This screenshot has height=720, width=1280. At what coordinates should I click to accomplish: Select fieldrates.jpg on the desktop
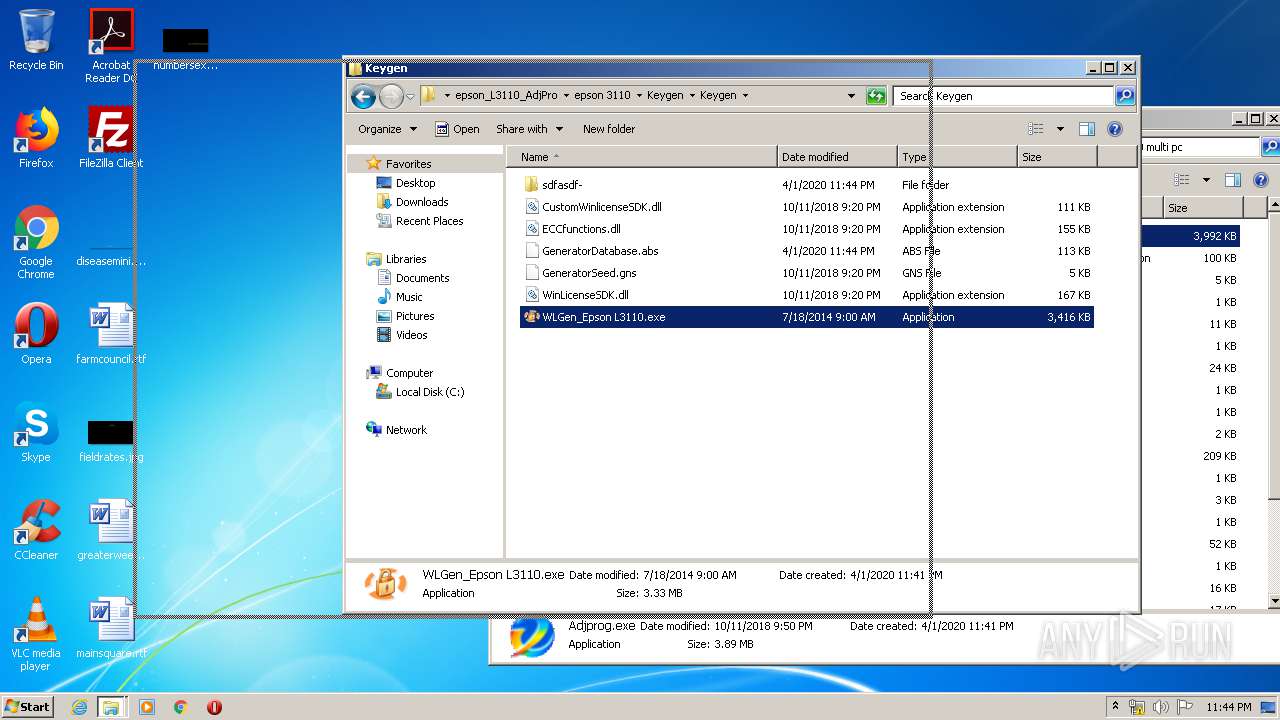point(111,441)
